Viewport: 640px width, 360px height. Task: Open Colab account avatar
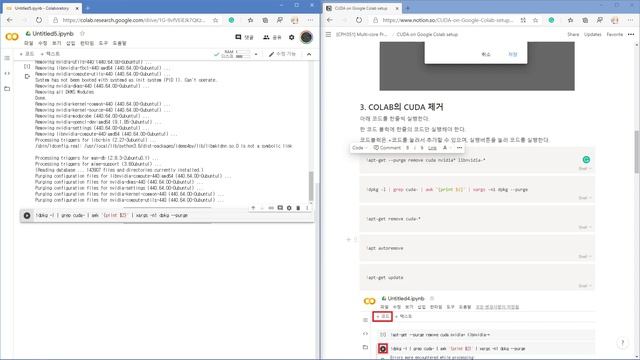coord(306,37)
